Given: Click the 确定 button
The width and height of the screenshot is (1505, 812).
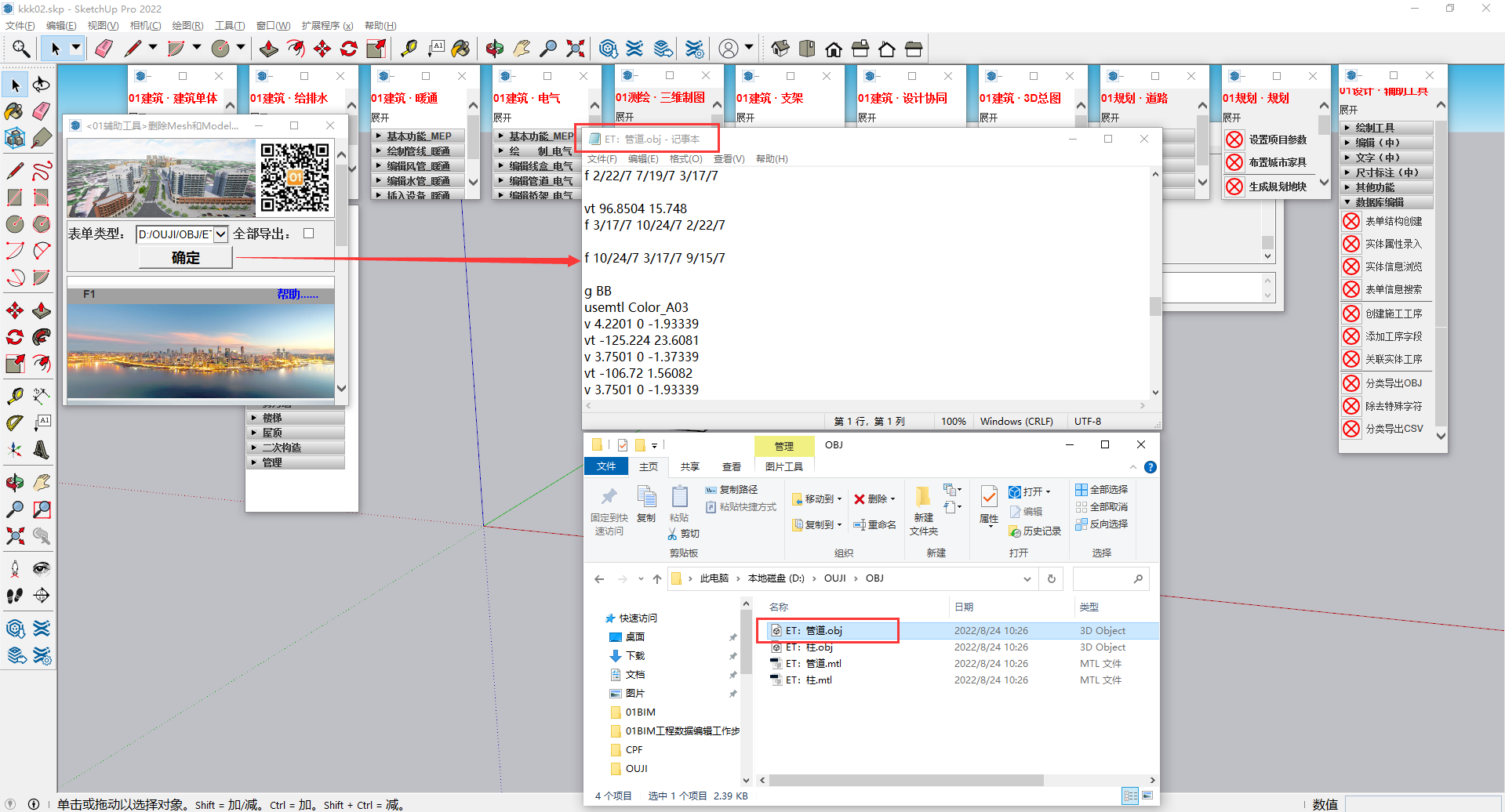Looking at the screenshot, I should pos(186,258).
